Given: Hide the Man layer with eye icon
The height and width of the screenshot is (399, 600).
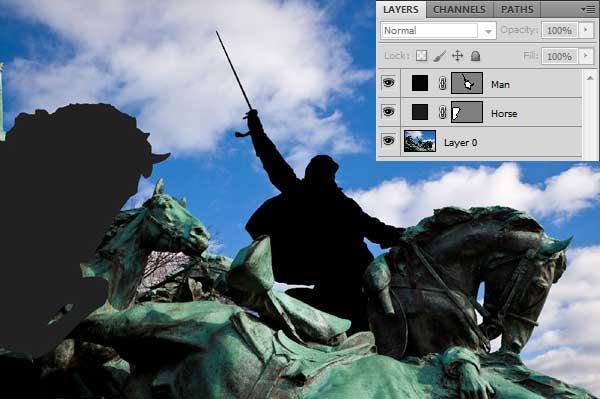Looking at the screenshot, I should (x=388, y=83).
